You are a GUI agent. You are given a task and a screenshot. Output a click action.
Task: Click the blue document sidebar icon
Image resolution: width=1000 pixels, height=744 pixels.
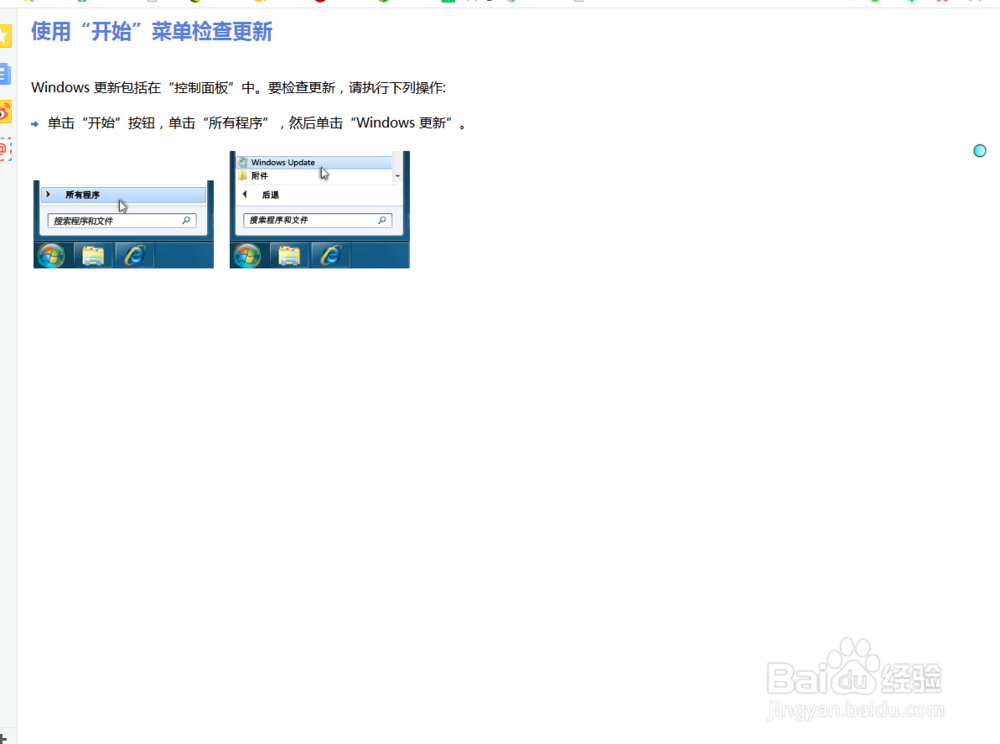(7, 74)
